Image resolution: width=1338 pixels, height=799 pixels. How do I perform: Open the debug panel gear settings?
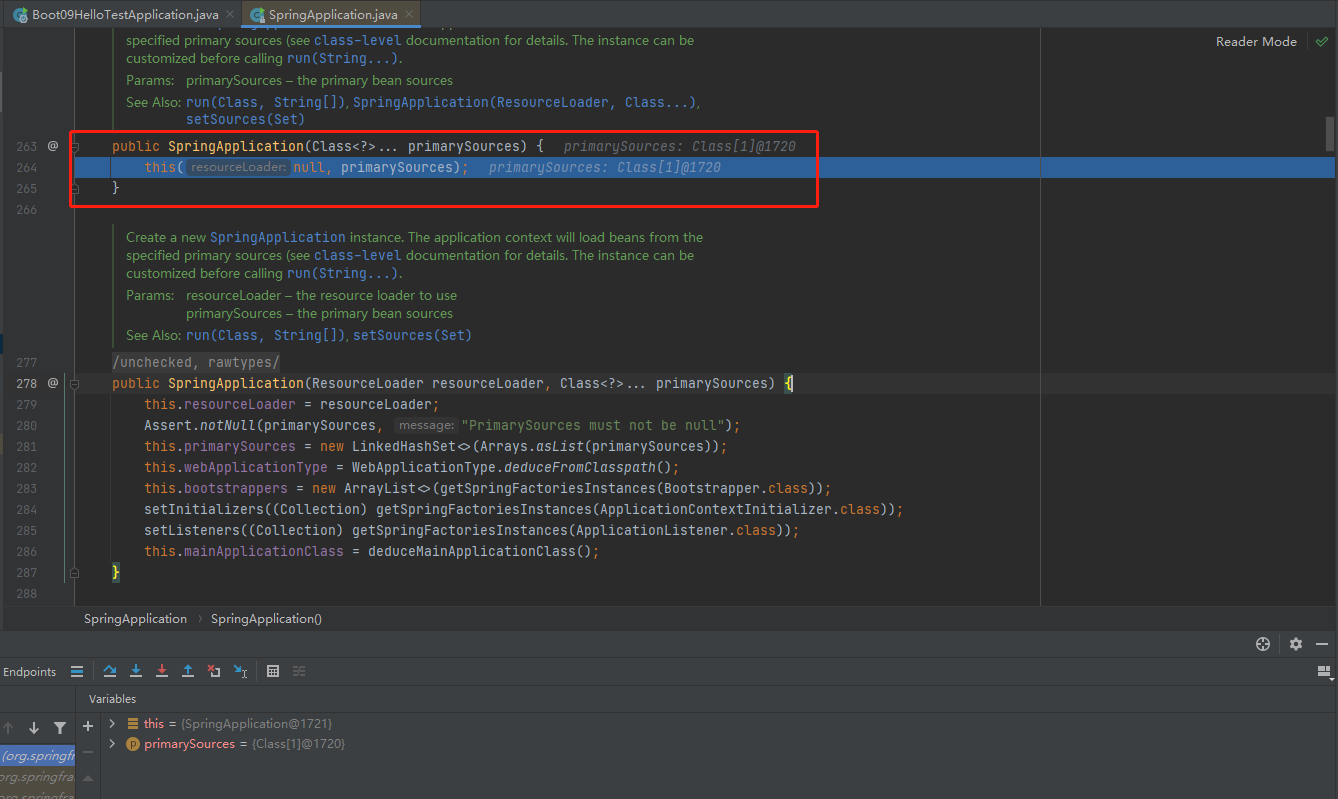coord(1296,644)
